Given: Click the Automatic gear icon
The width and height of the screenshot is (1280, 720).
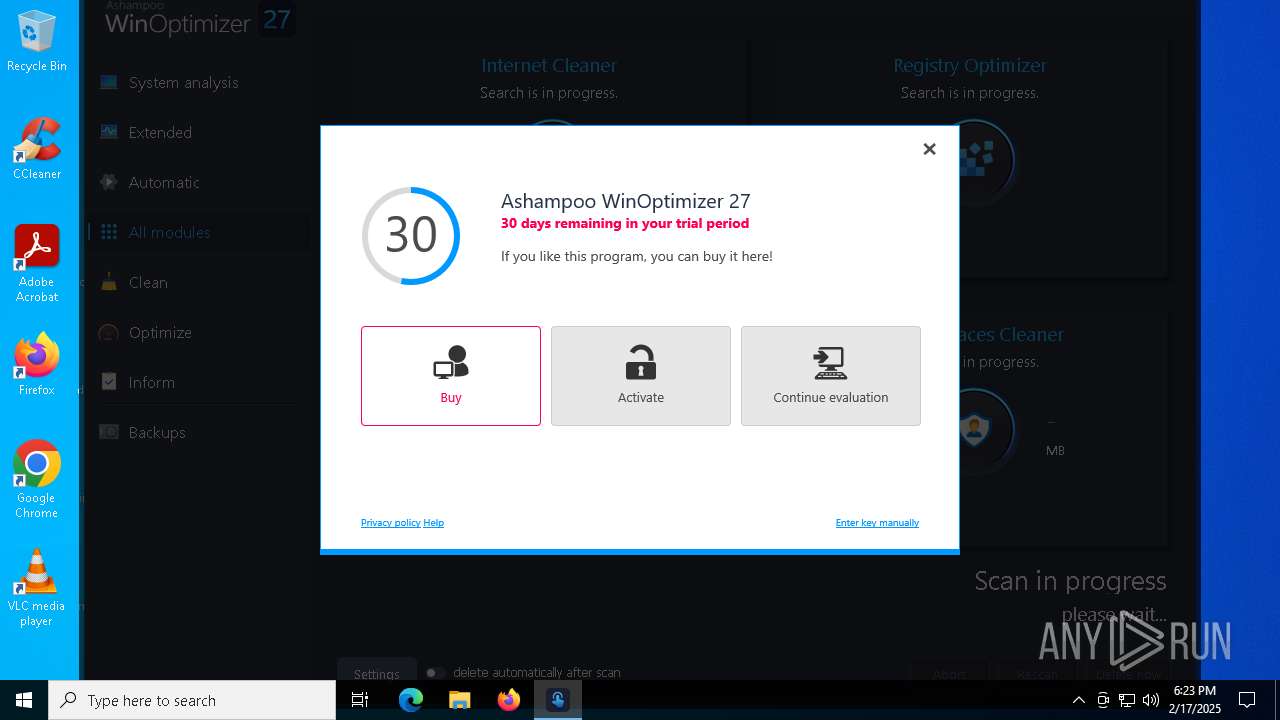Looking at the screenshot, I should pyautogui.click(x=109, y=182).
